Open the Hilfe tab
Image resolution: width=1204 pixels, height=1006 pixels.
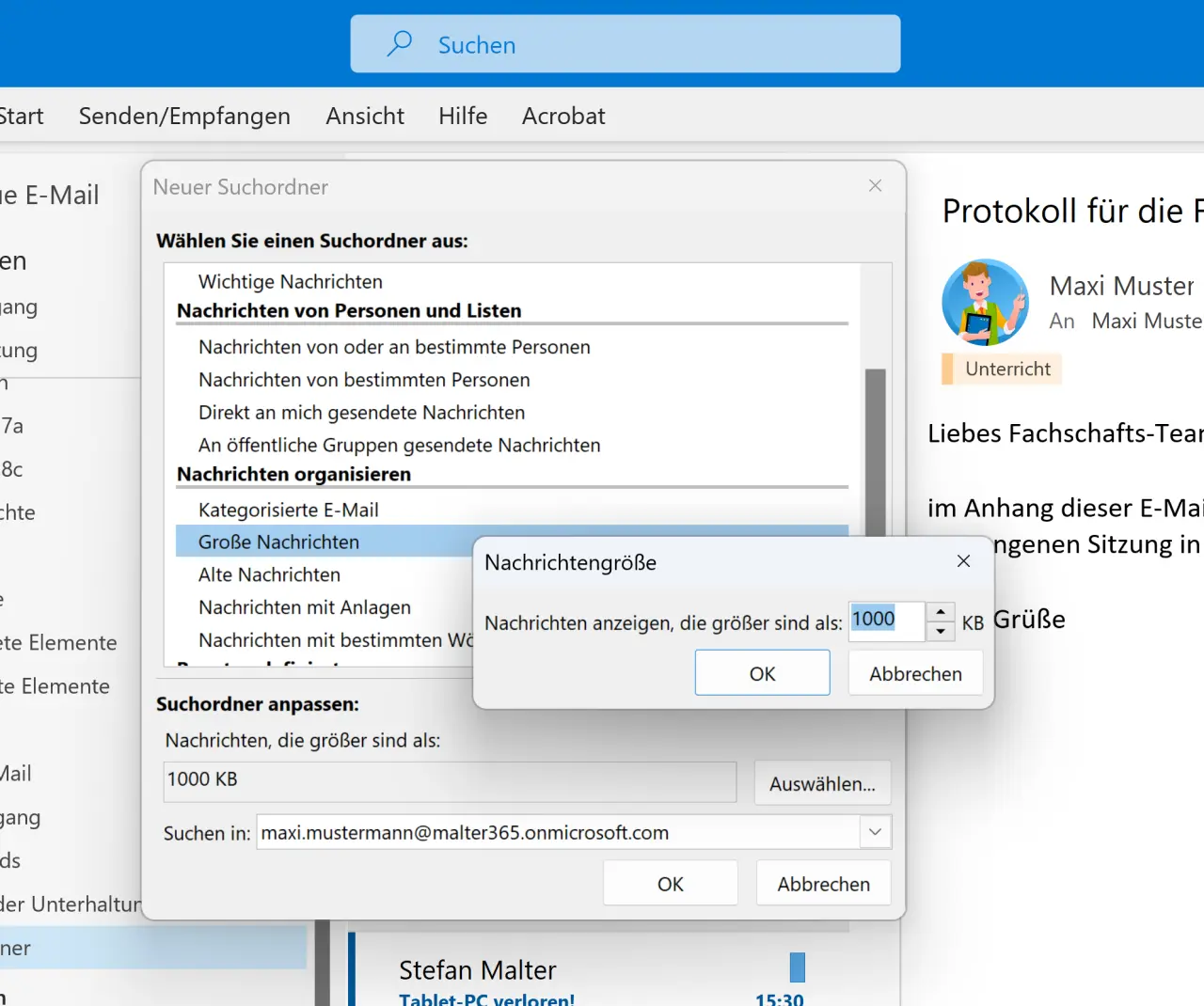463,116
